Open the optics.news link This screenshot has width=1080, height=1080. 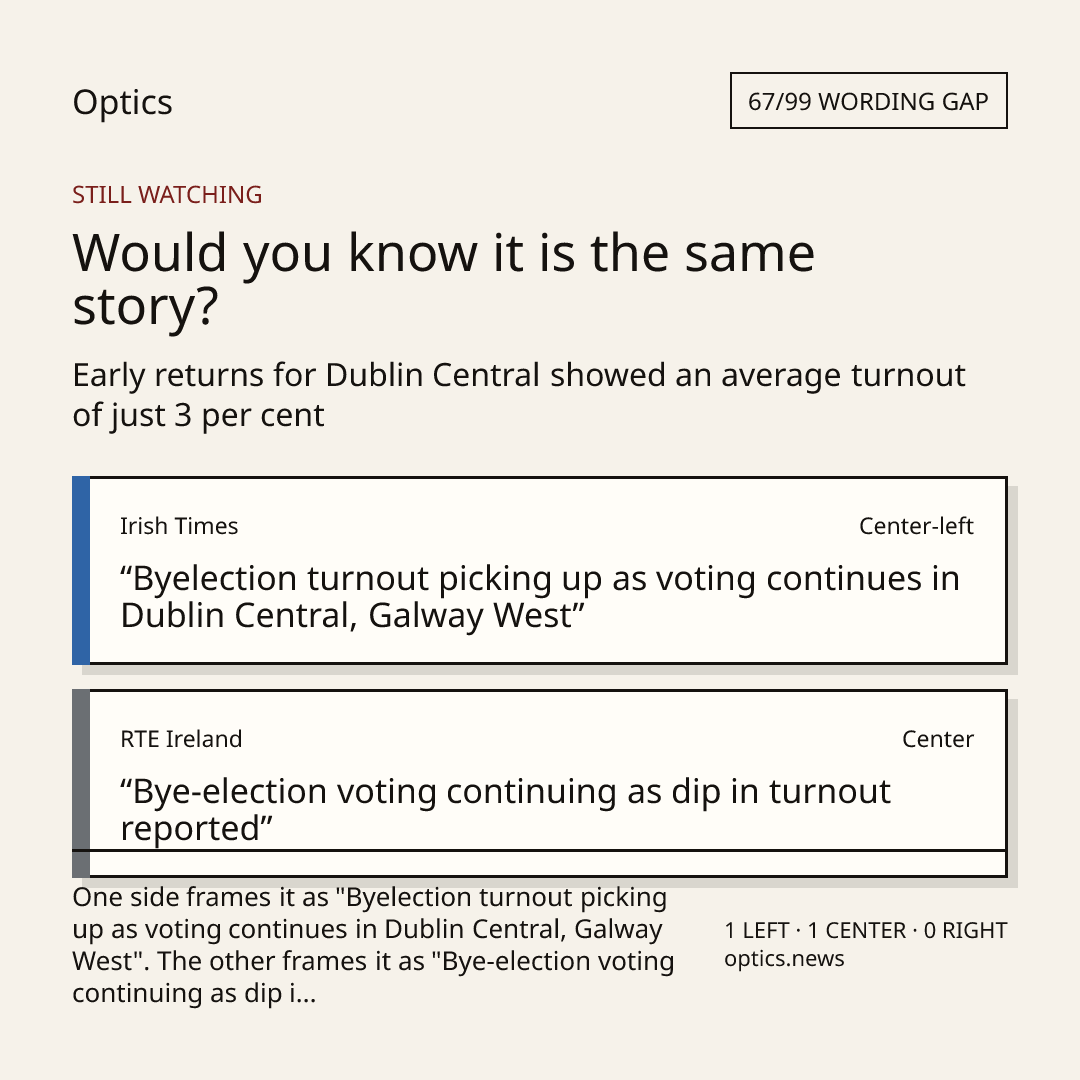(x=785, y=959)
